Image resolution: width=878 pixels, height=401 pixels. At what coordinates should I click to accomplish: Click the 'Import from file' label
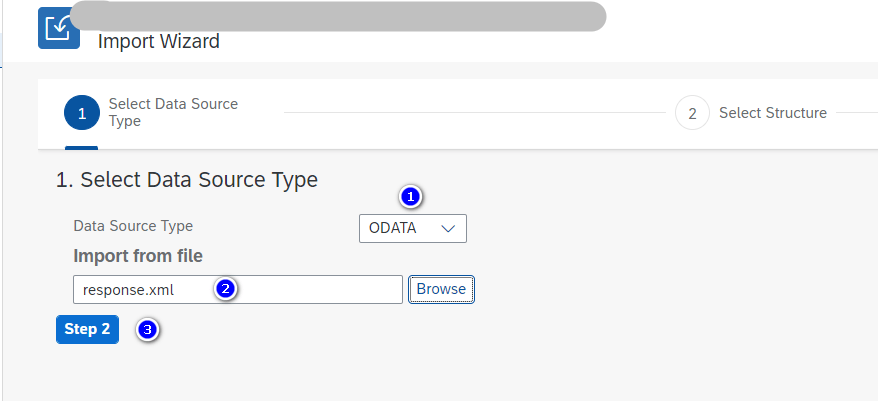coord(138,256)
